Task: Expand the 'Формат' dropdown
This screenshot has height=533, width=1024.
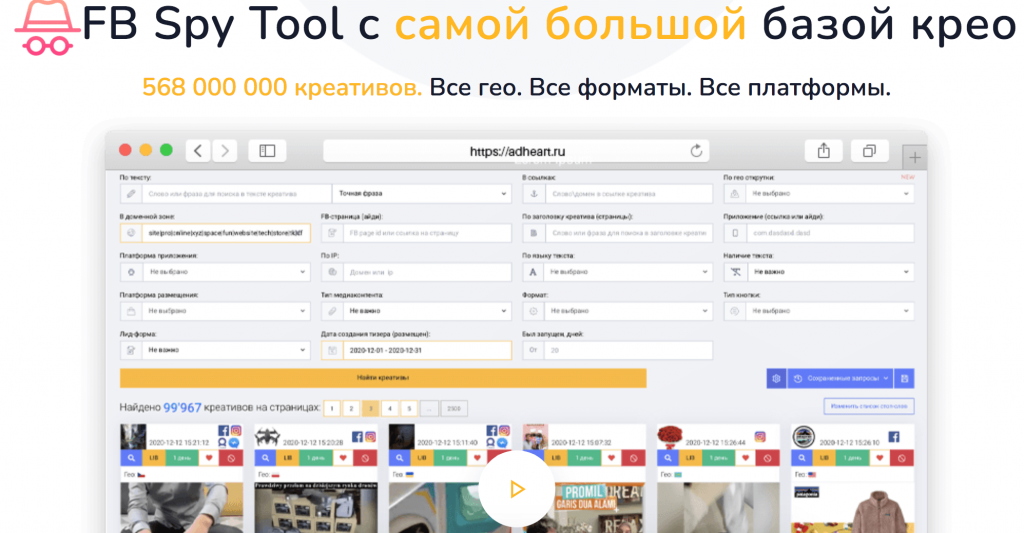Action: (x=617, y=311)
